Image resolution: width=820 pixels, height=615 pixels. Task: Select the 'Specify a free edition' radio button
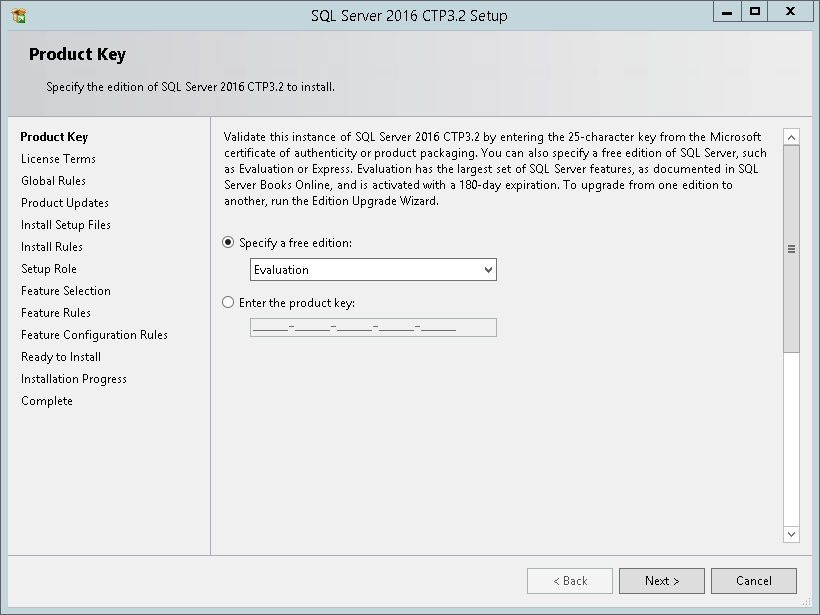coord(228,243)
